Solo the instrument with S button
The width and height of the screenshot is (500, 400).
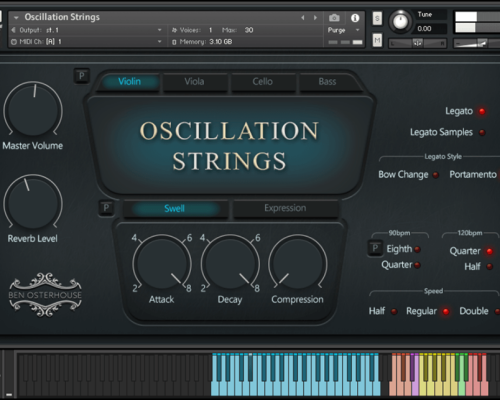(x=377, y=18)
